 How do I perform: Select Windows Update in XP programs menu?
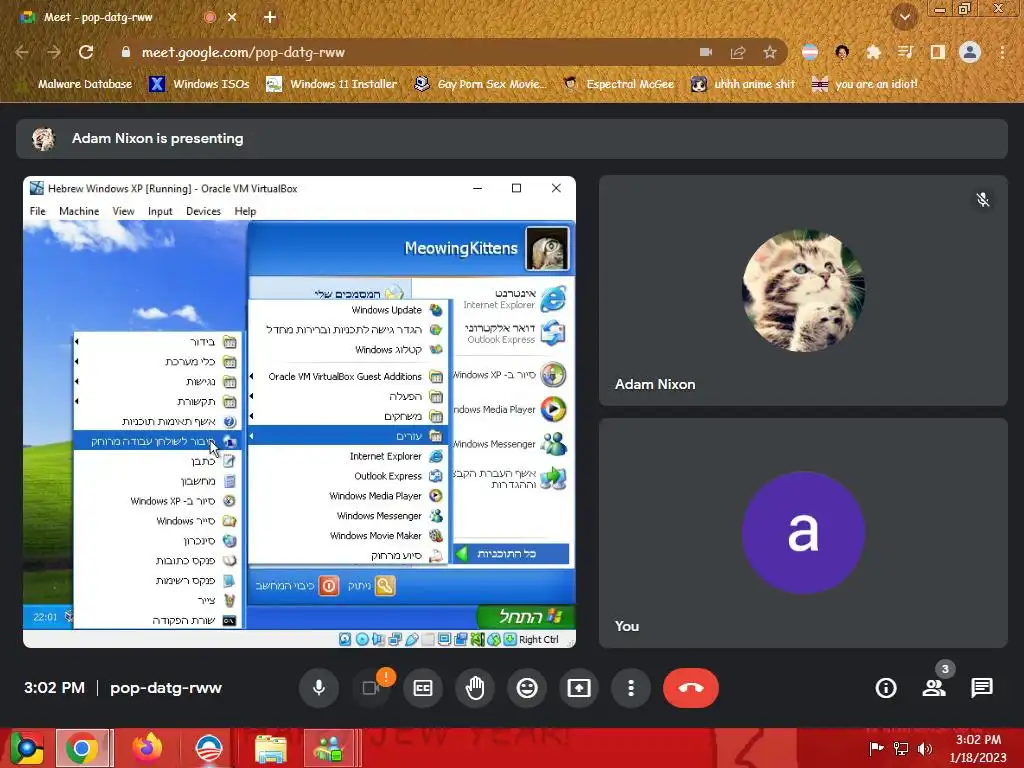(x=348, y=310)
